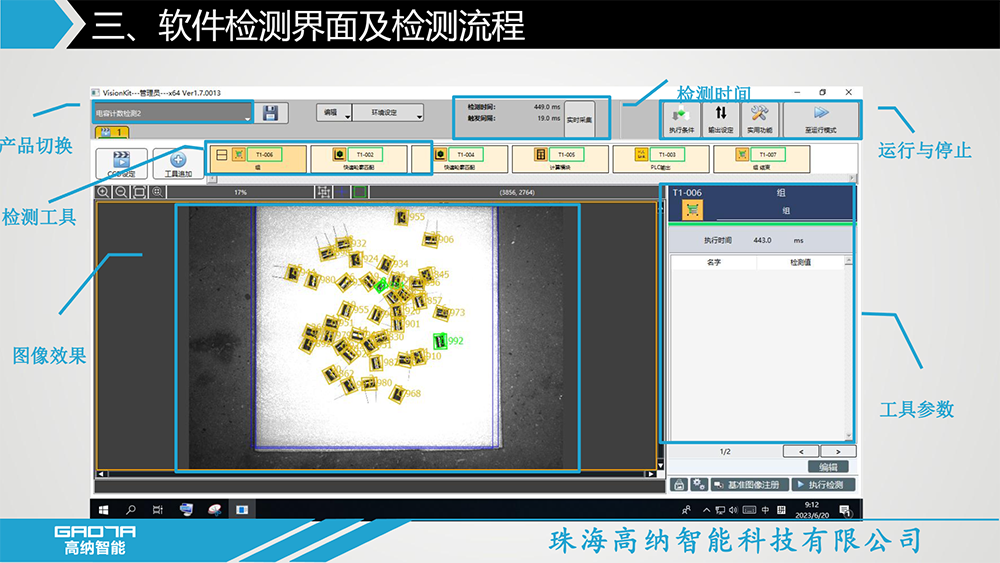Click the volume speaker tray icon
Image resolution: width=1000 pixels, height=563 pixels.
(733, 510)
